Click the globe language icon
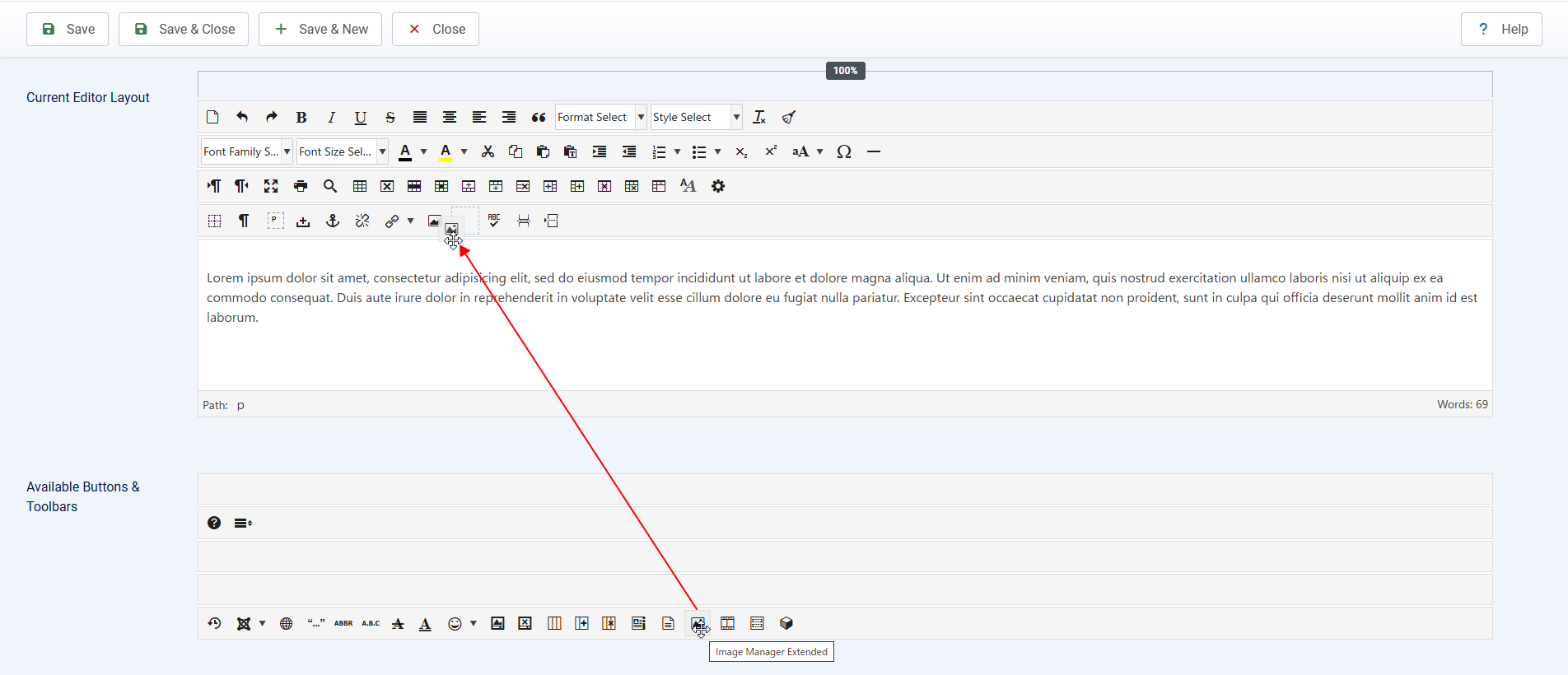The height and width of the screenshot is (675, 1568). (286, 623)
